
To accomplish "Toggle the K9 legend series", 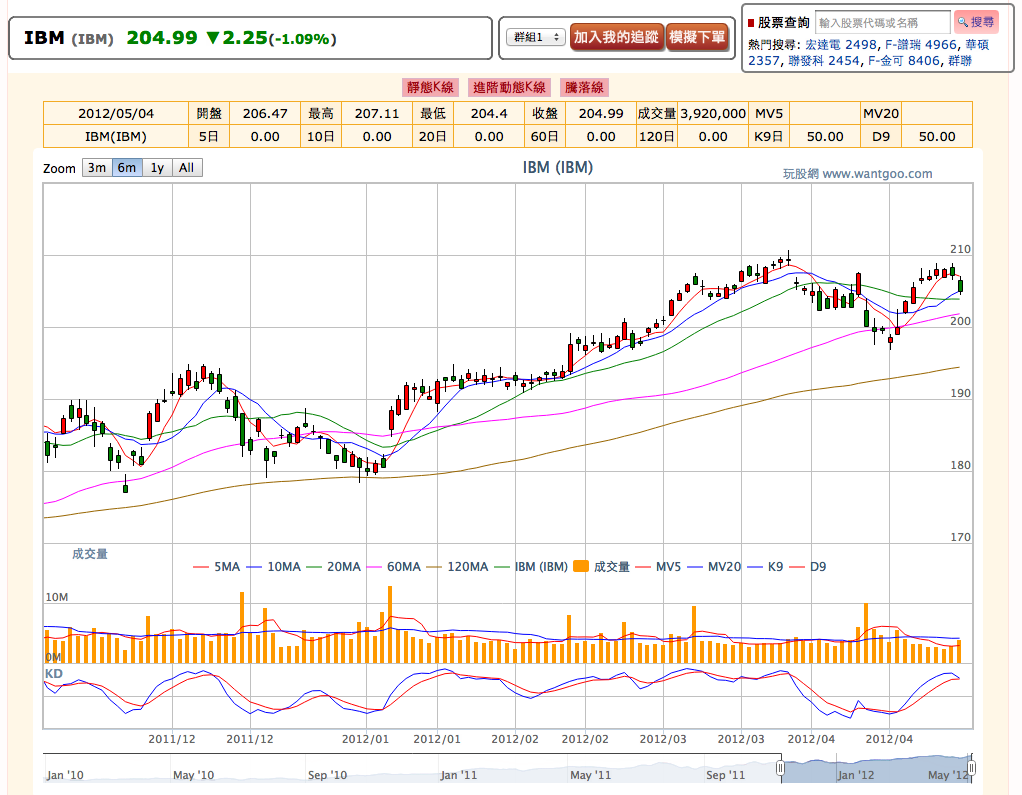I will point(766,567).
